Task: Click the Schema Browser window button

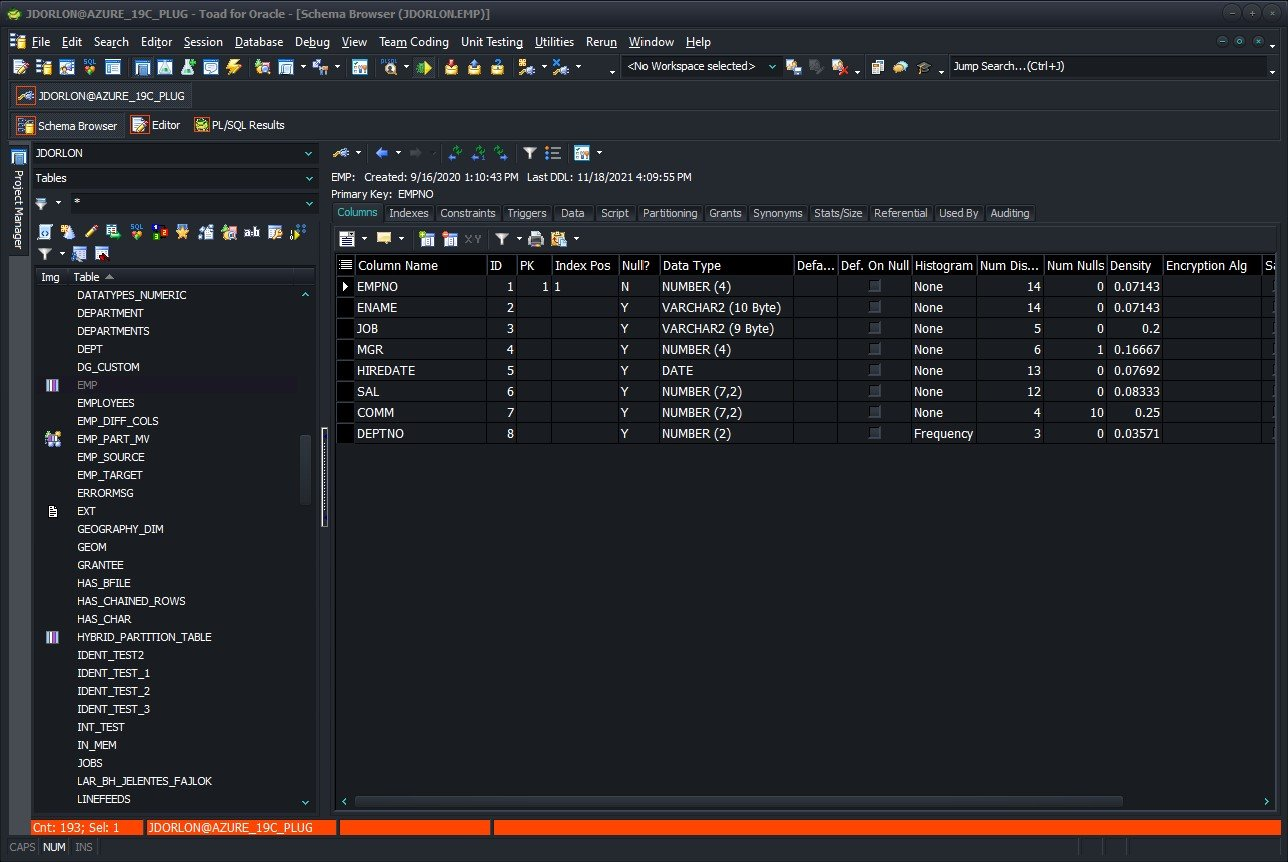Action: [67, 125]
